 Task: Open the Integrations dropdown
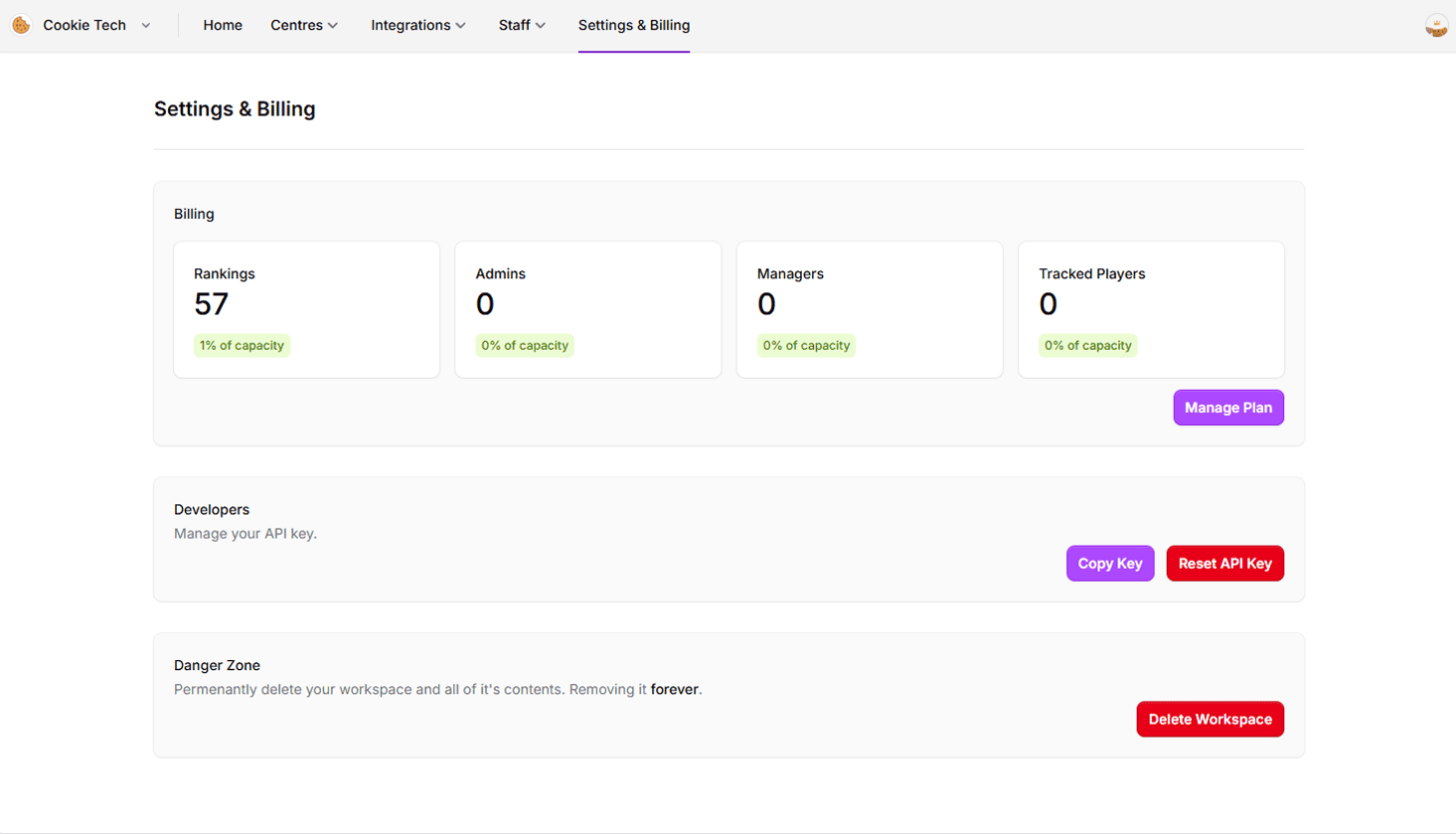tap(418, 25)
